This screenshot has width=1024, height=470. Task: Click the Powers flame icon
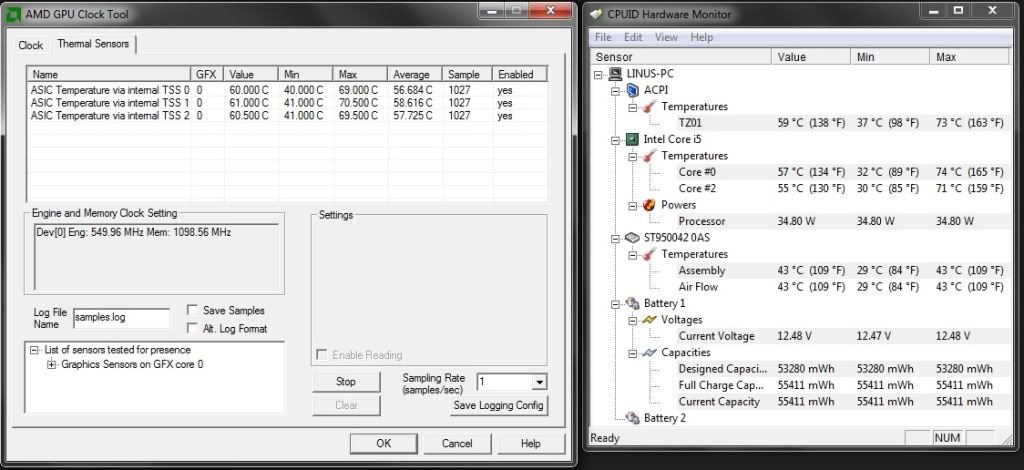pyautogui.click(x=649, y=205)
